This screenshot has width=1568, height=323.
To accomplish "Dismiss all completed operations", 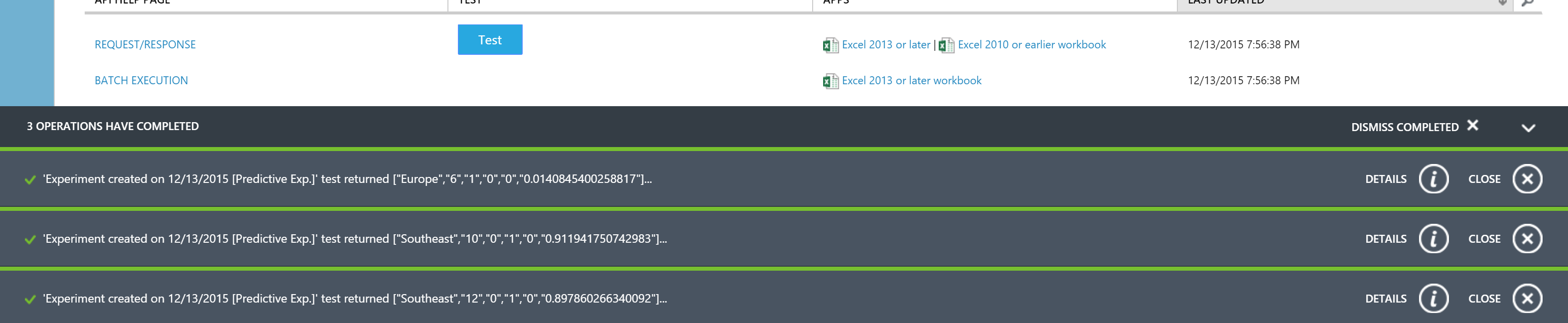I will coord(1405,127).
